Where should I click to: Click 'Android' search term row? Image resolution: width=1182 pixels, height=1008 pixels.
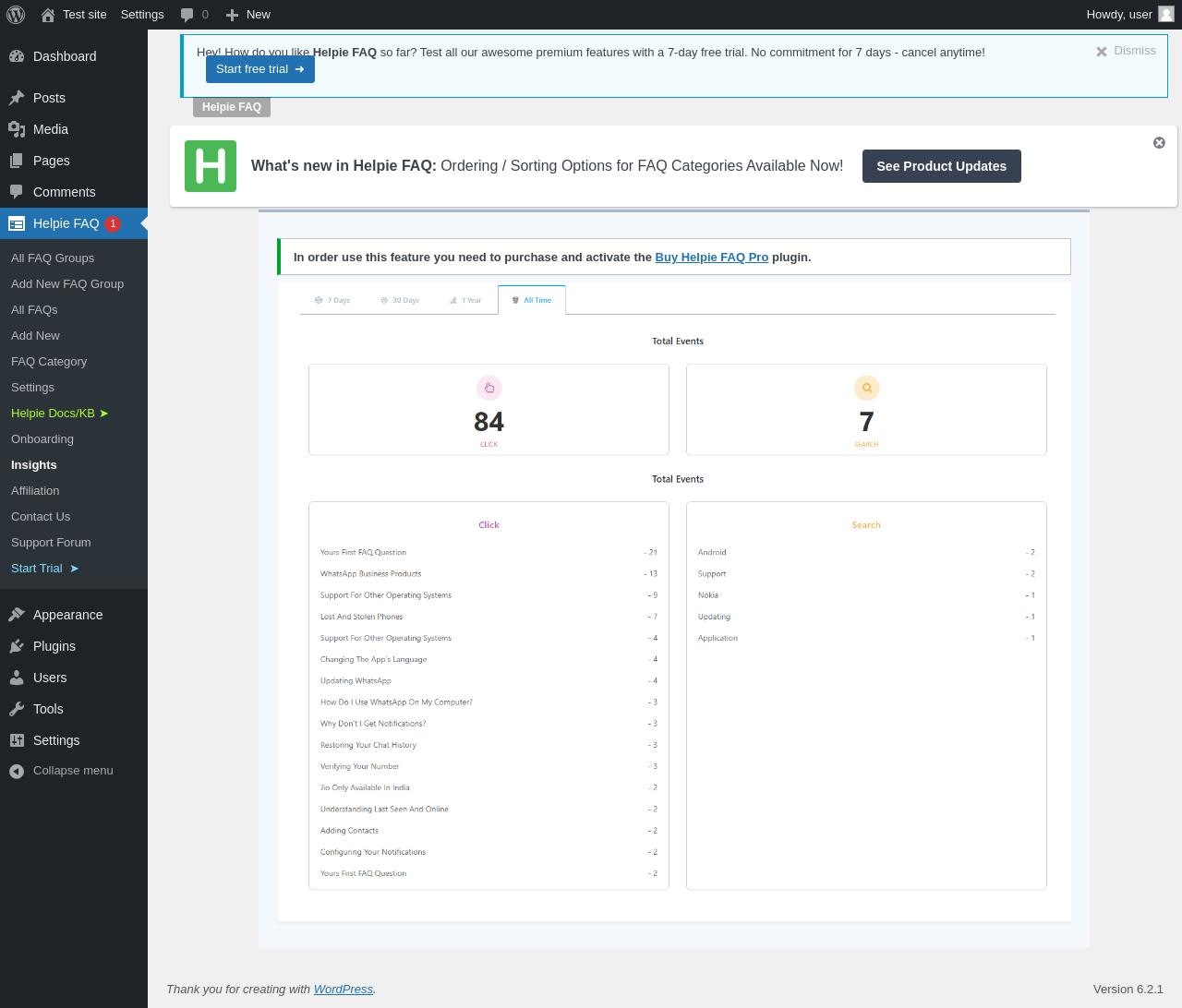(x=866, y=553)
